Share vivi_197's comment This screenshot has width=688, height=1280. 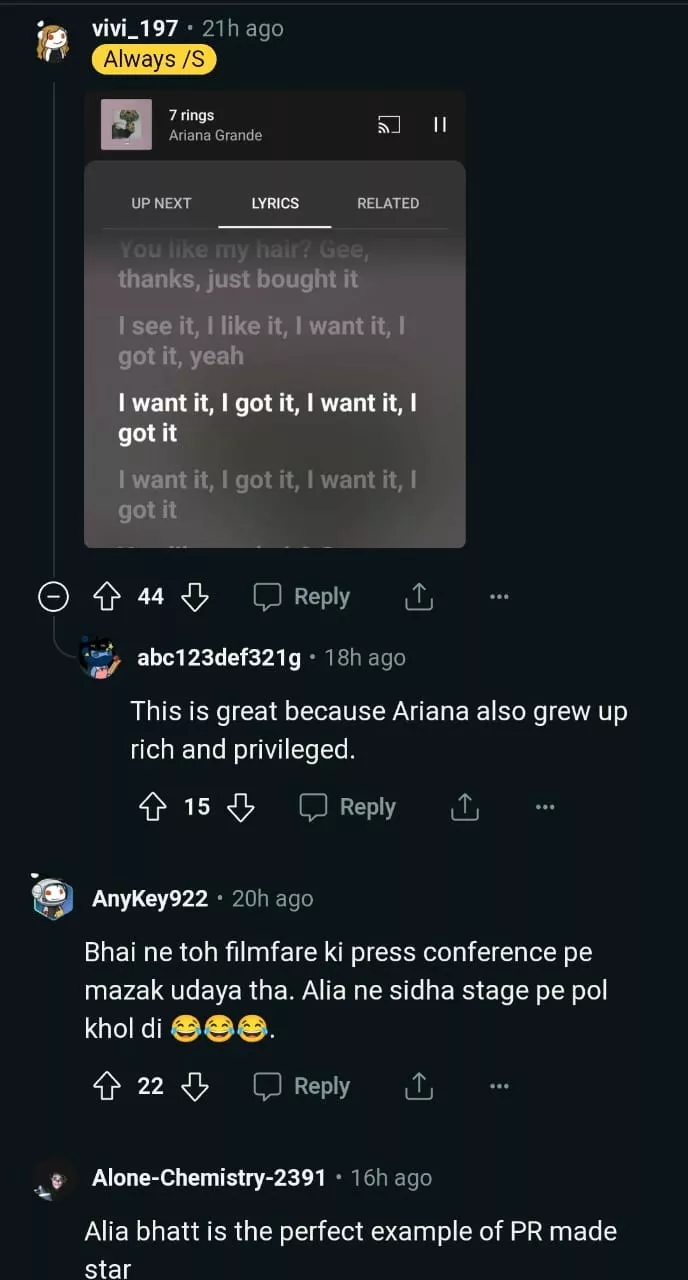click(x=419, y=597)
